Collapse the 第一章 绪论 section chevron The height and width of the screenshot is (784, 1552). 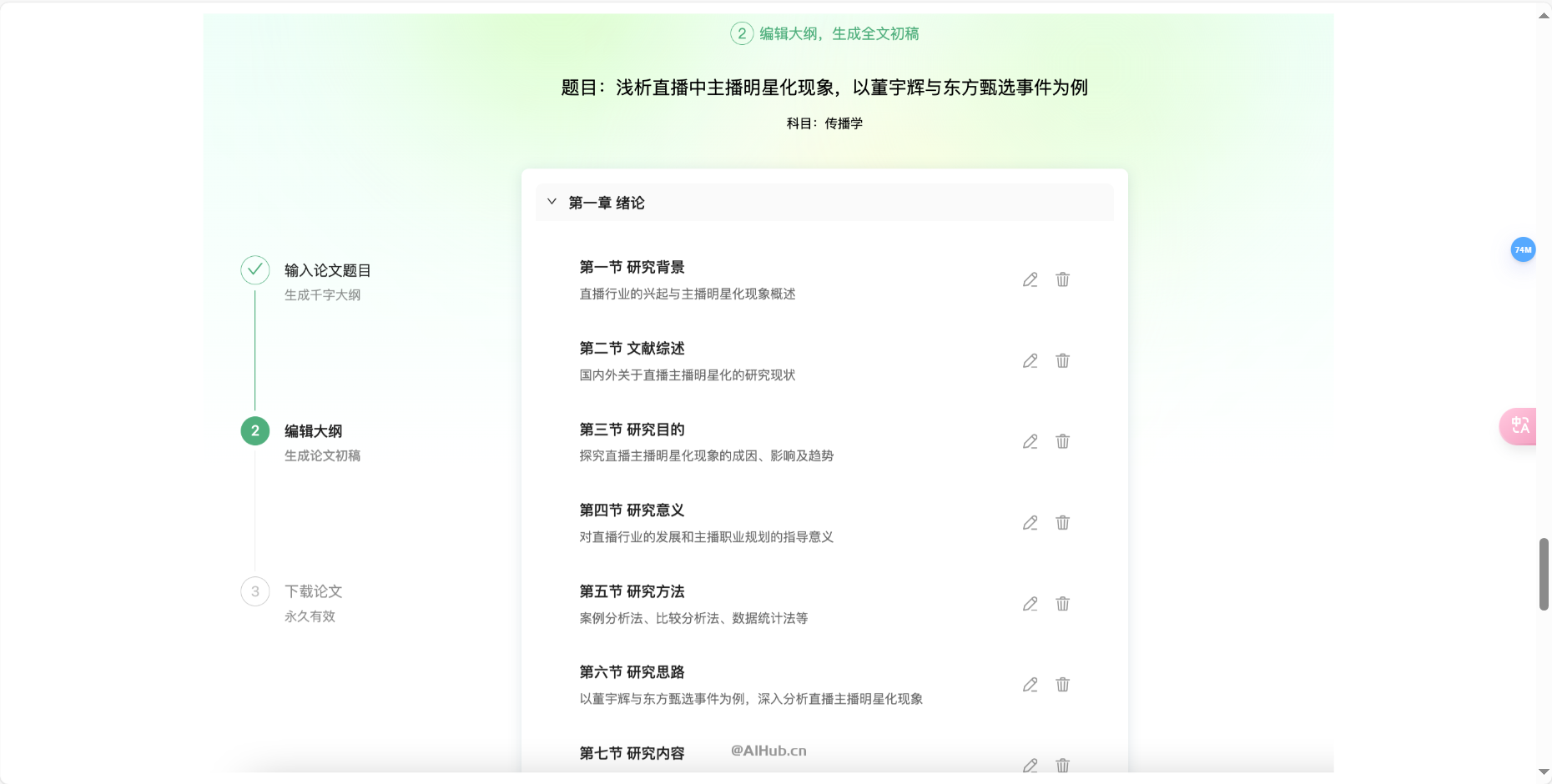coord(551,201)
